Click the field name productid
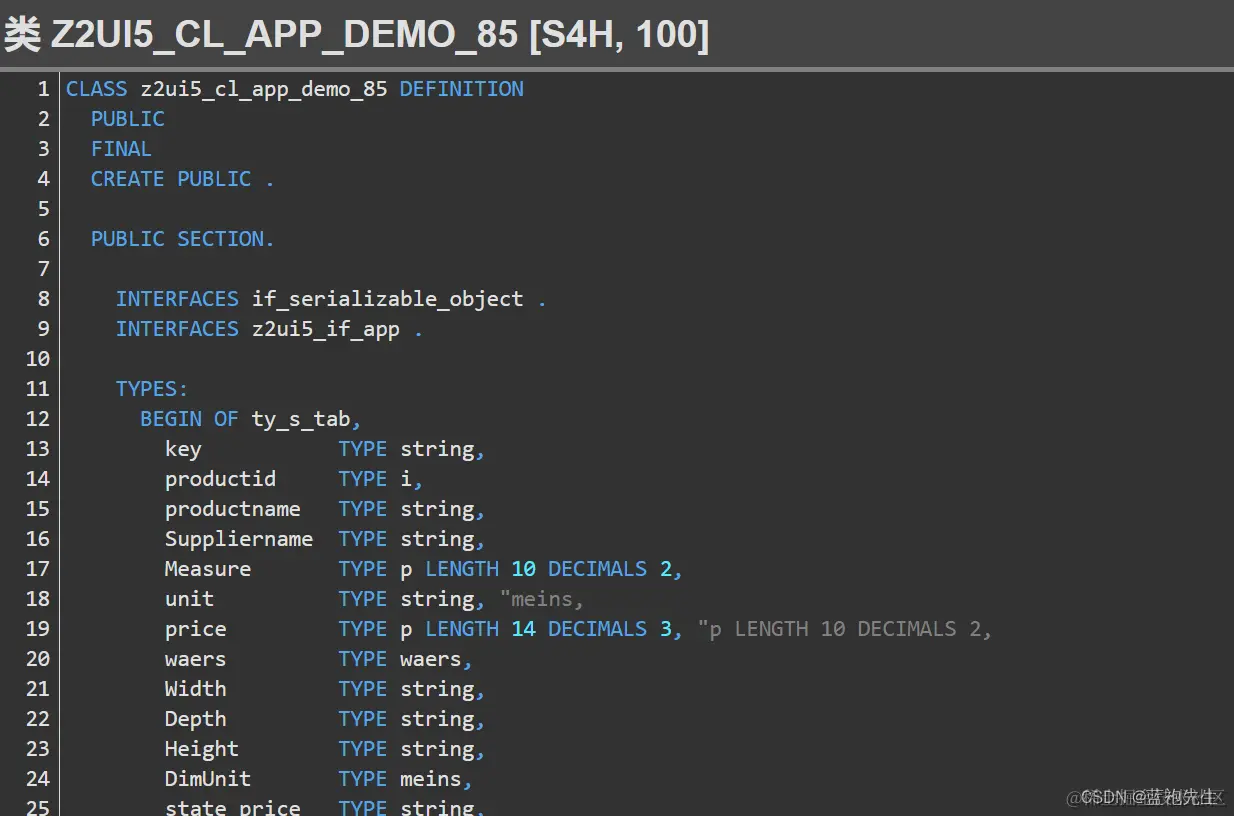 tap(220, 479)
